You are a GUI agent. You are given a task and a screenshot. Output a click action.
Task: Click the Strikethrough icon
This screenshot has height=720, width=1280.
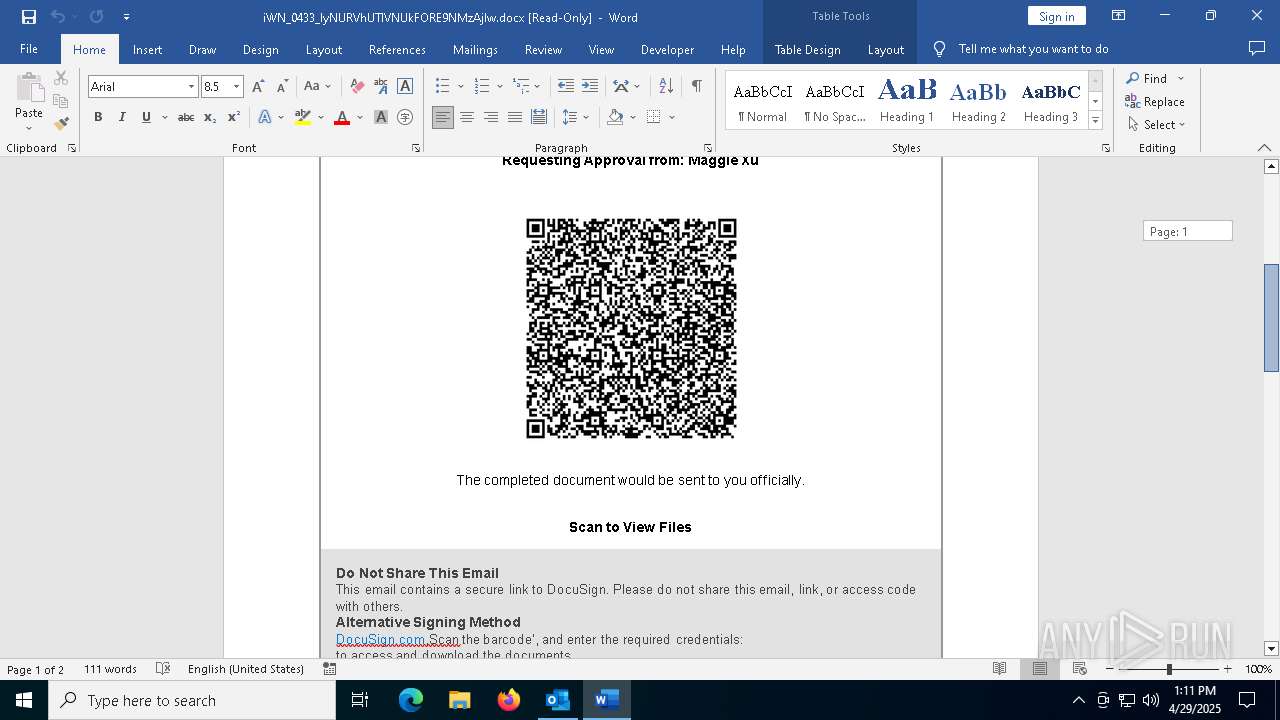coord(186,117)
